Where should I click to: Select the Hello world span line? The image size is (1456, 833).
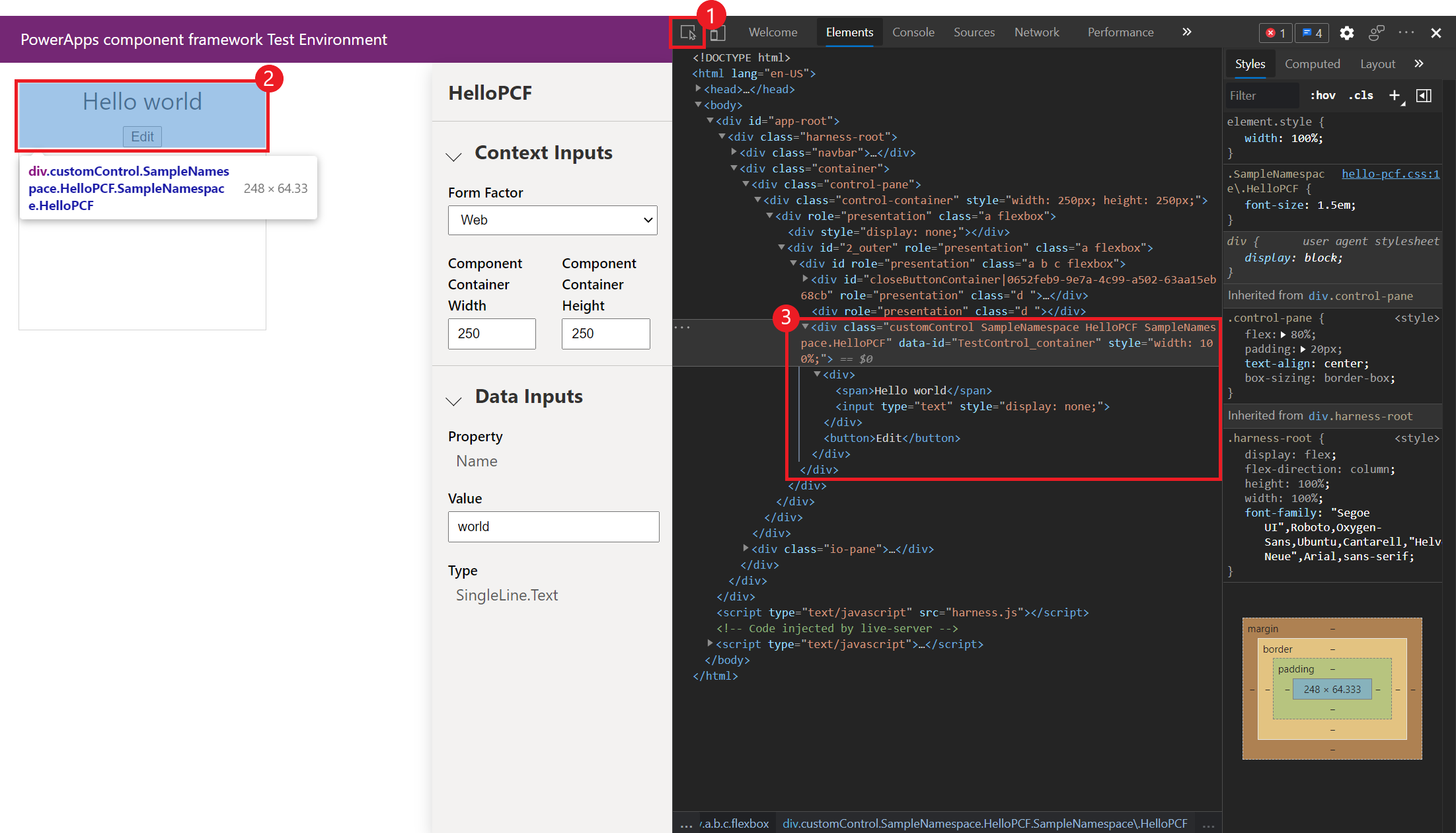coord(913,390)
